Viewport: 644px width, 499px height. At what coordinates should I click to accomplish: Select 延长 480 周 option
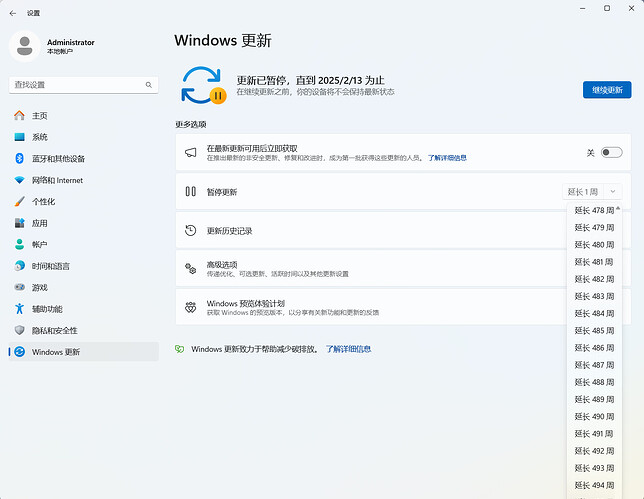click(x=594, y=245)
